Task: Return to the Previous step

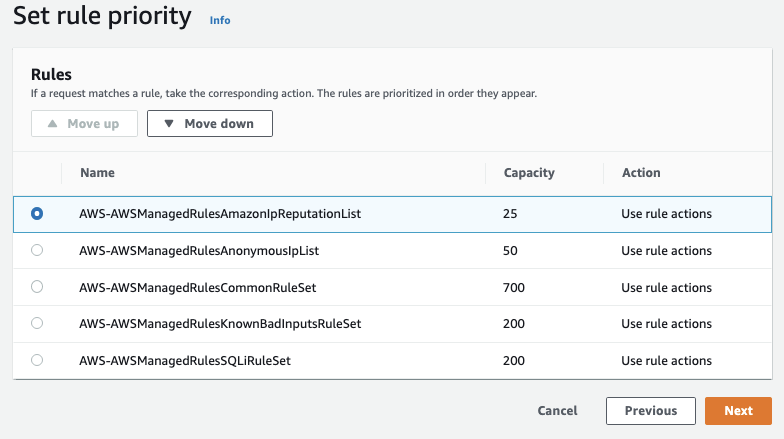Action: pos(650,411)
